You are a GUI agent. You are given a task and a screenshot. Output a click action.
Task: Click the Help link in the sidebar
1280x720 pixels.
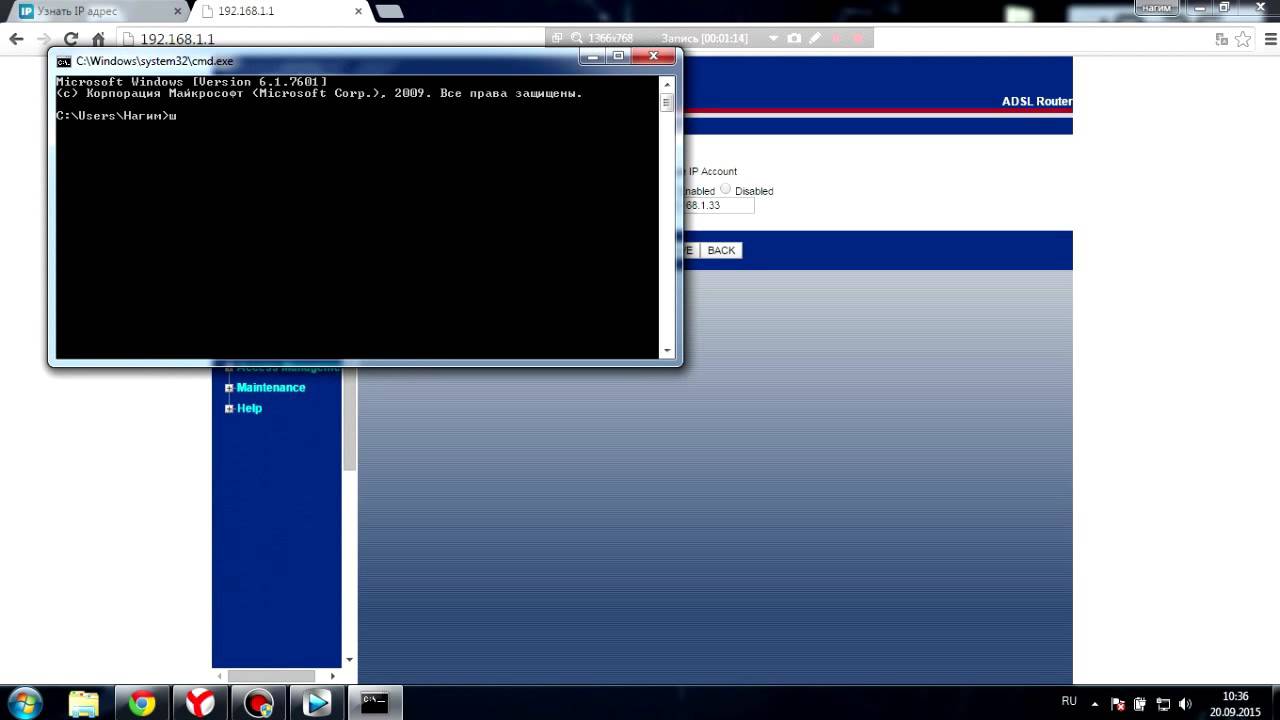(249, 409)
